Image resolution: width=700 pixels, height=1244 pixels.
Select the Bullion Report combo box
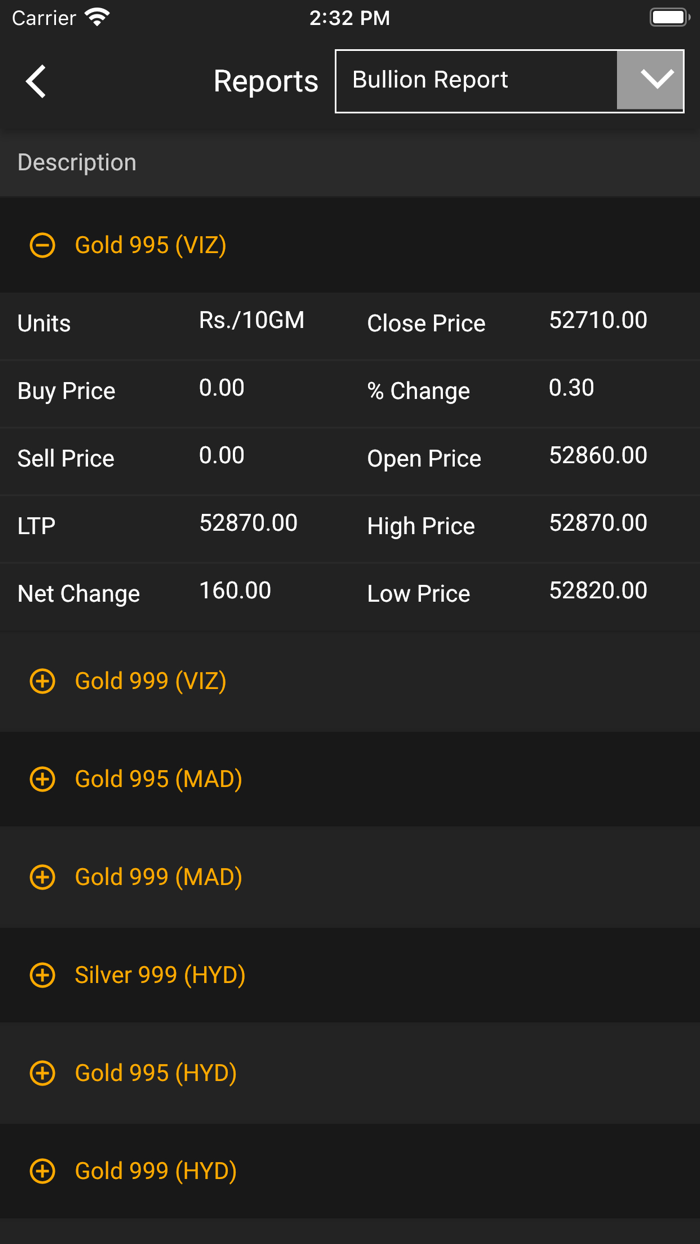[x=476, y=81]
